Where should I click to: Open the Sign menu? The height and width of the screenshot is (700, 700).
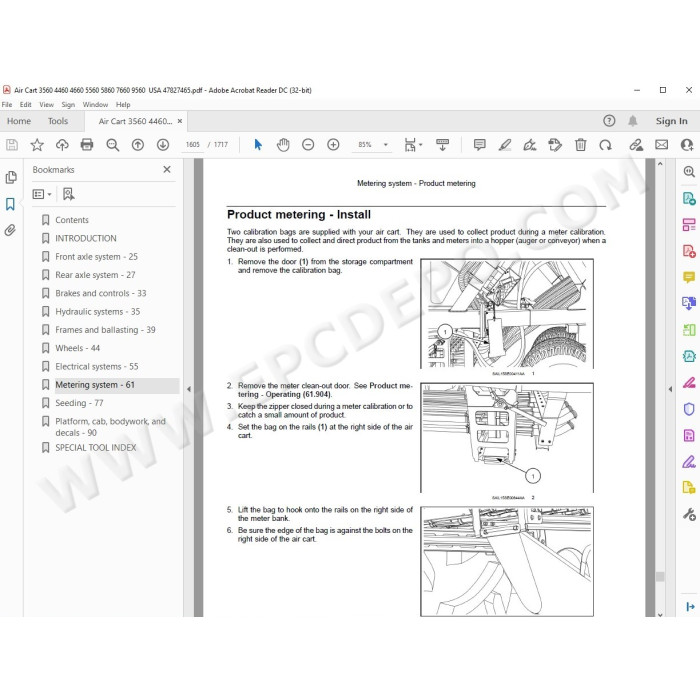tap(68, 104)
